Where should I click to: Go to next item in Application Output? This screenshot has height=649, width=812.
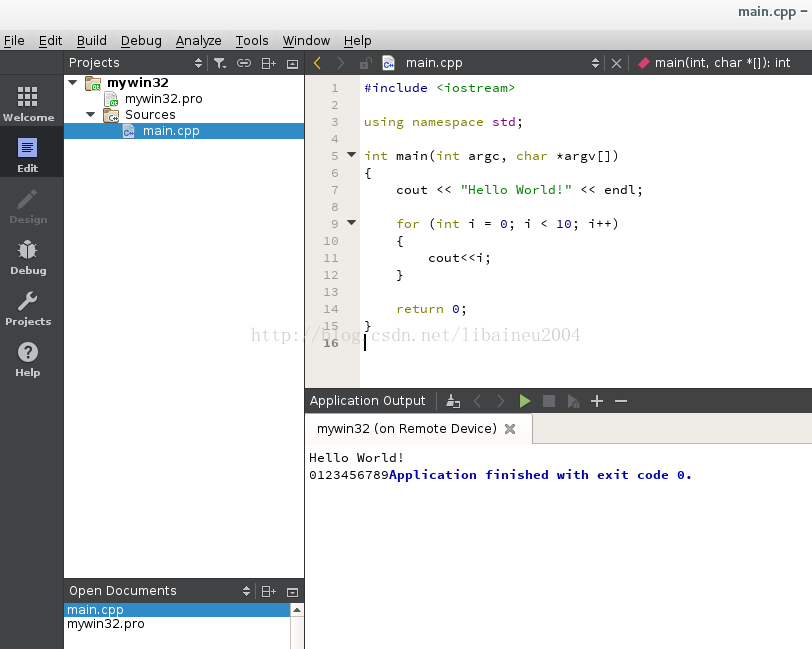click(x=500, y=401)
